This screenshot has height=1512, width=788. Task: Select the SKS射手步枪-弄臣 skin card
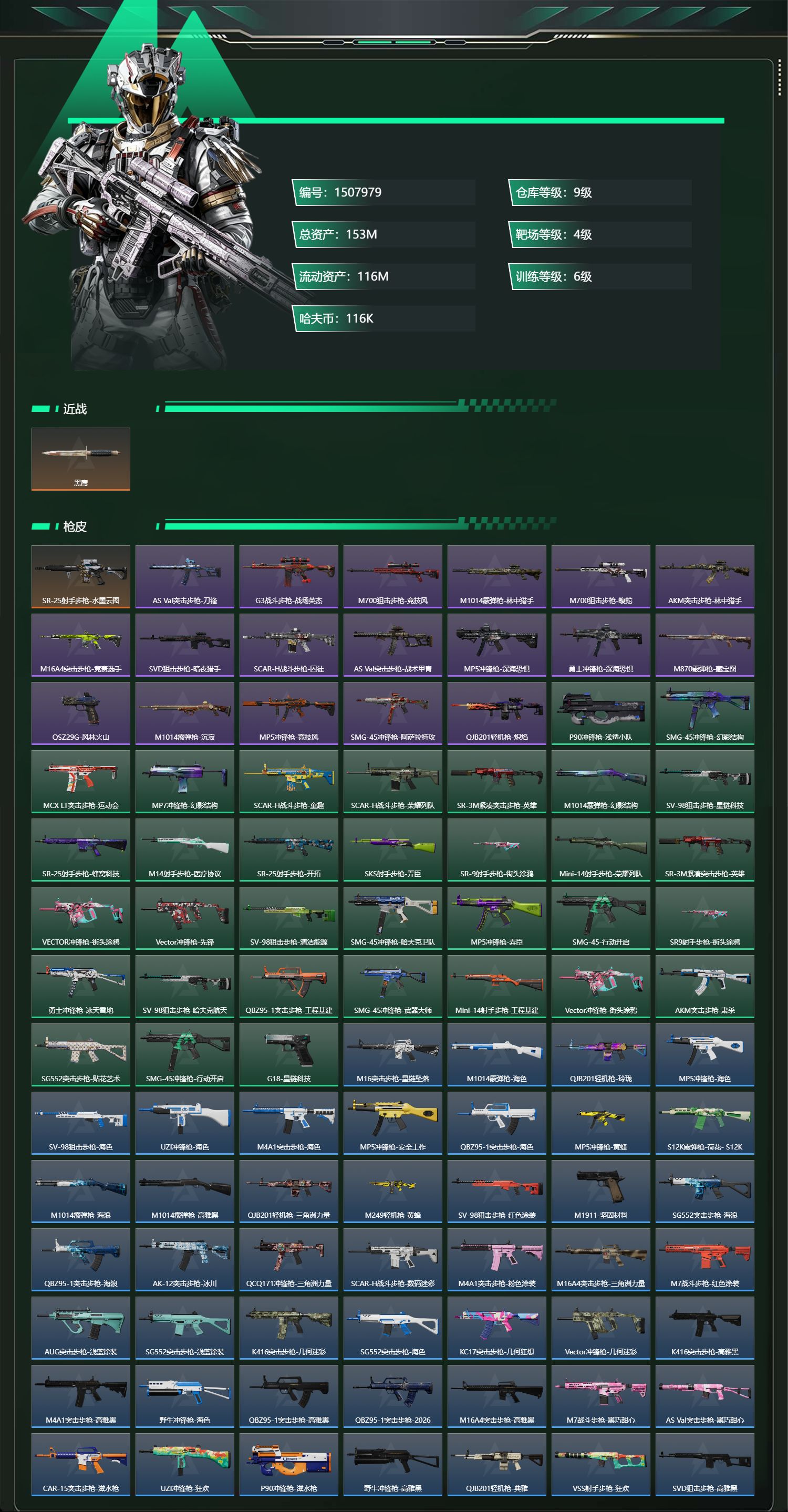[393, 850]
